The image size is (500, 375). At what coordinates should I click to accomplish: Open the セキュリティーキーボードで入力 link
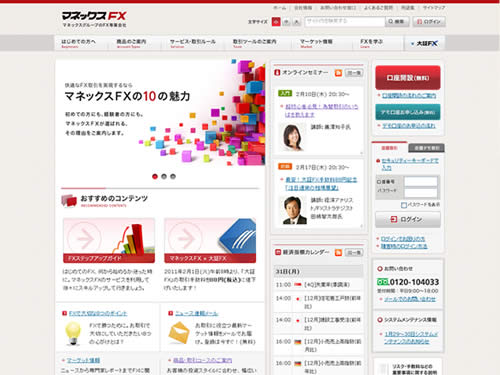click(410, 164)
